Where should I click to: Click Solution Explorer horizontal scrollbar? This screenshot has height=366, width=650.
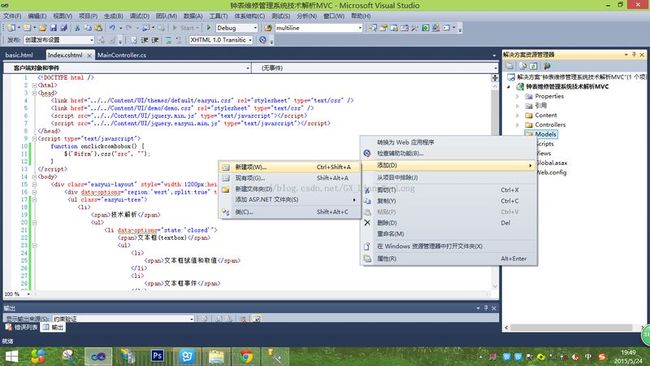572,327
